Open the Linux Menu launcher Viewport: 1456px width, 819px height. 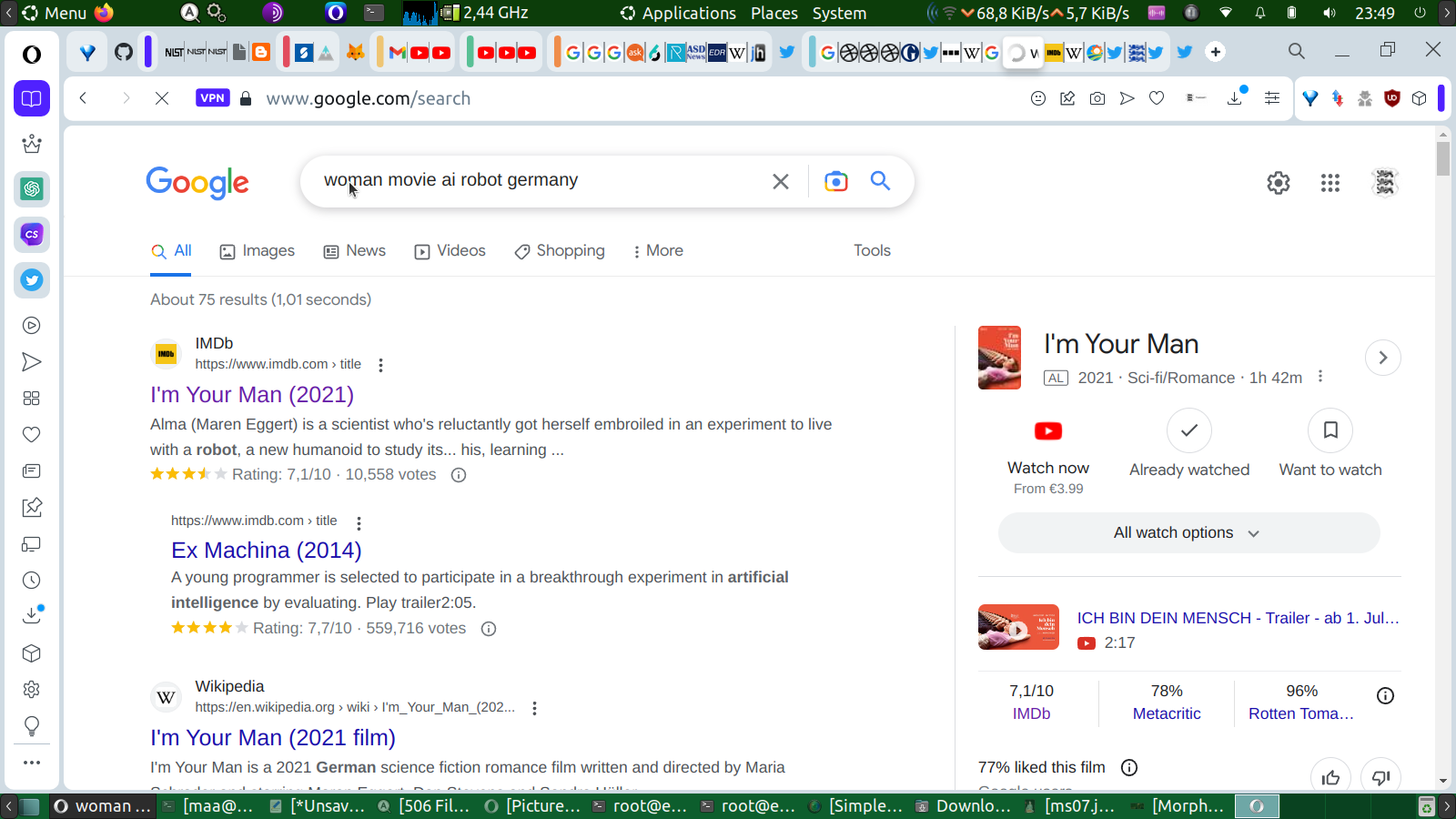click(55, 13)
